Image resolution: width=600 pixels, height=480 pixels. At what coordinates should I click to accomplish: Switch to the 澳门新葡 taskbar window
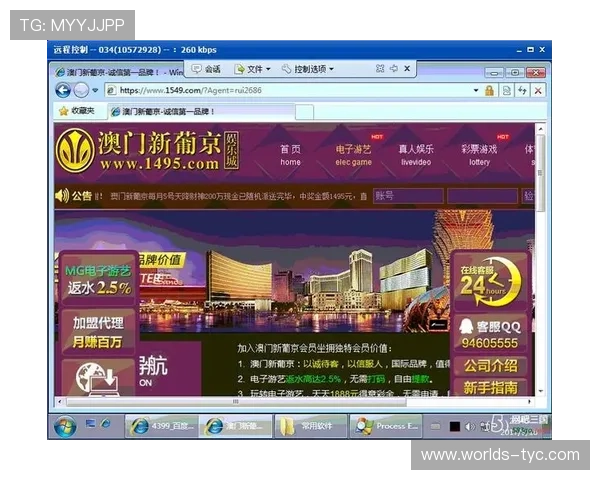(236, 426)
